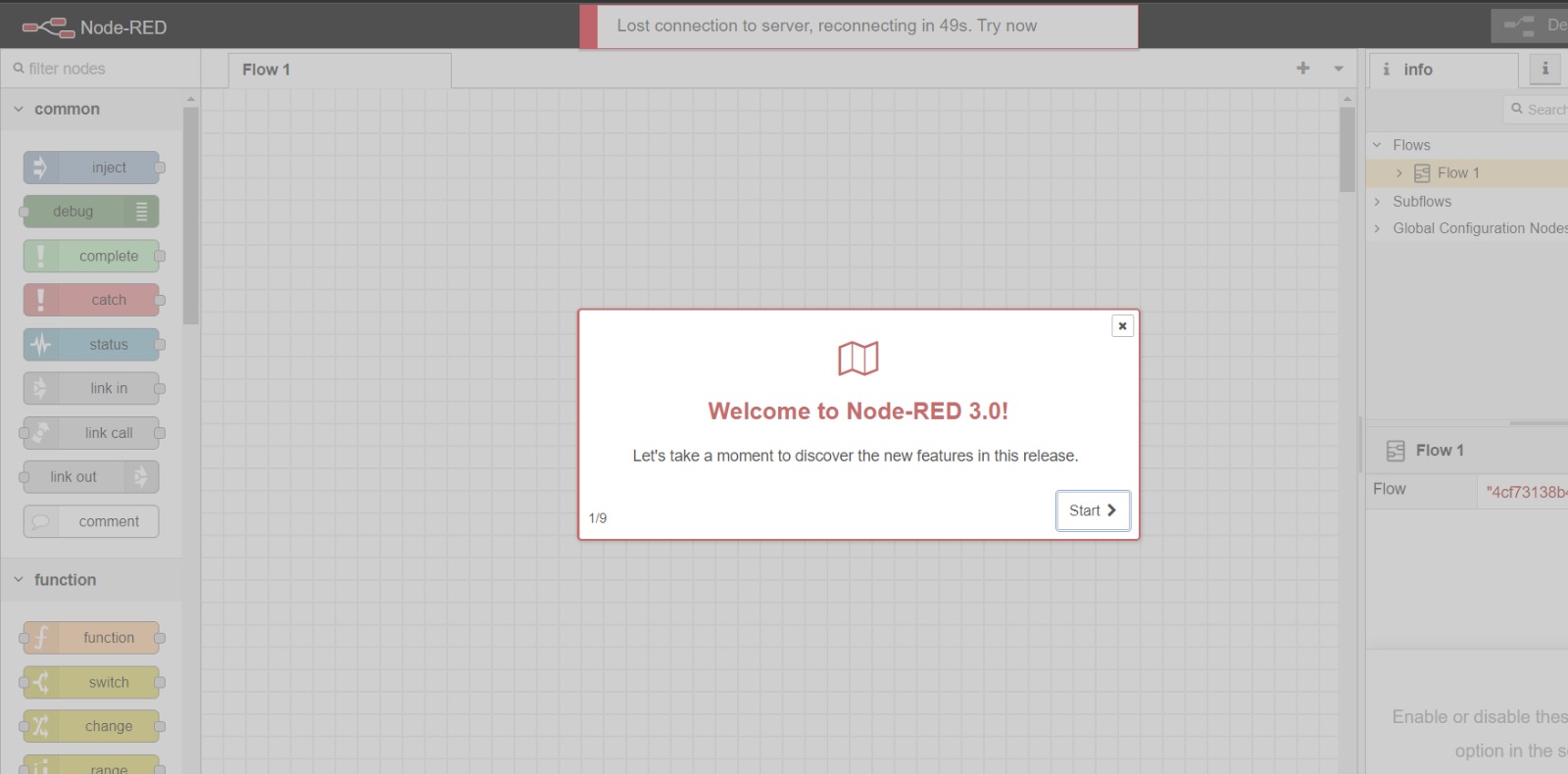Select the link call node

click(91, 433)
